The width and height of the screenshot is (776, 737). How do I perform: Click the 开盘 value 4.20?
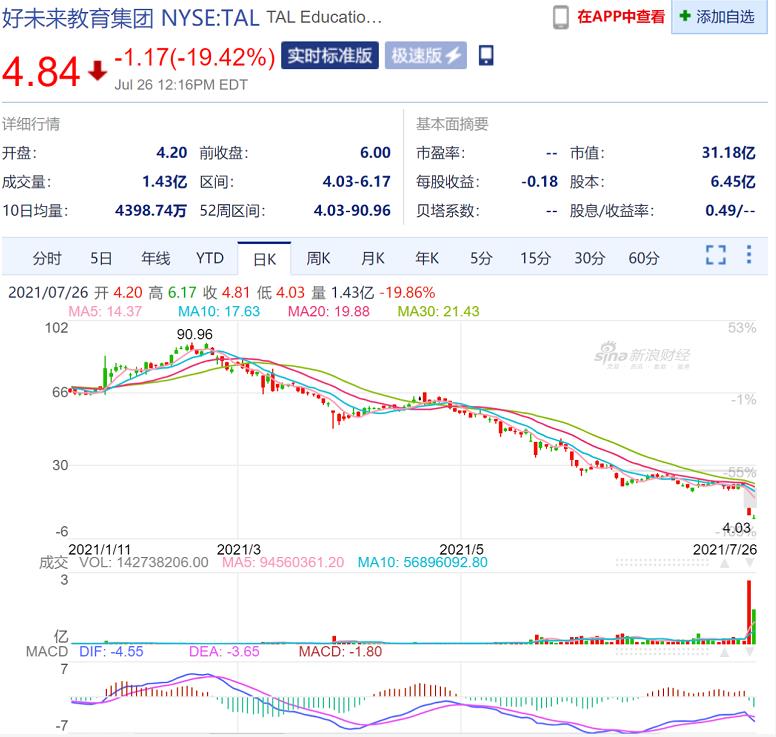(x=172, y=152)
